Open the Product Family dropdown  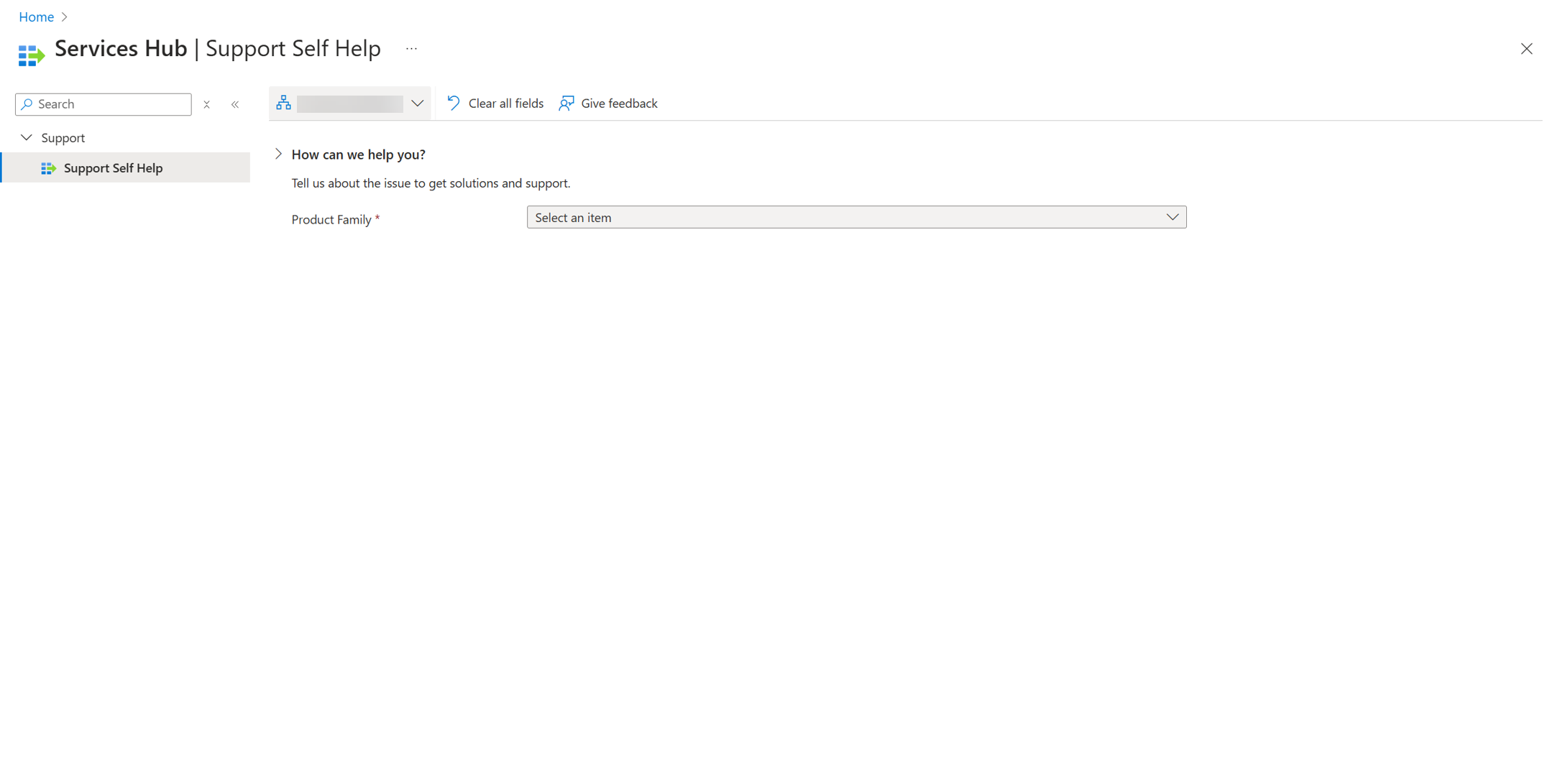856,217
